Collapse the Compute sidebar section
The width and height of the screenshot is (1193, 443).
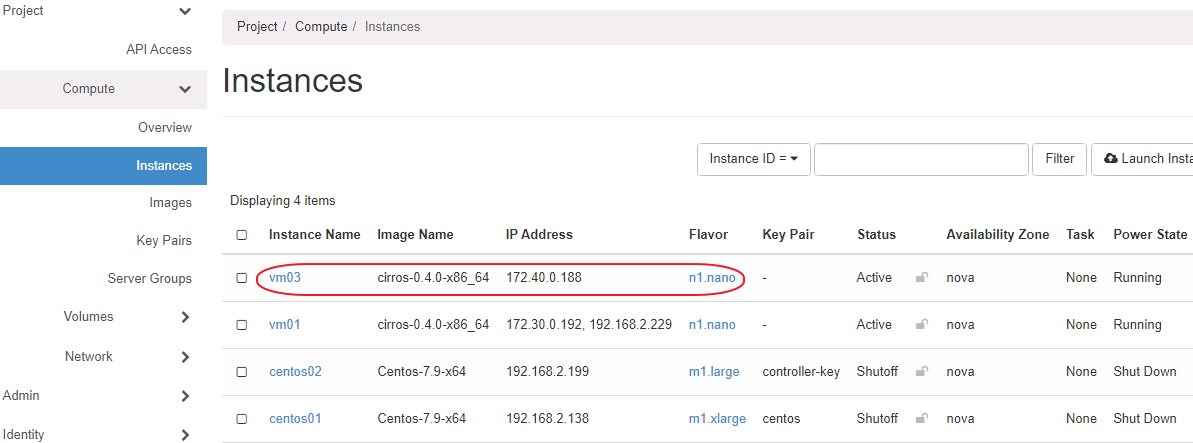[185, 89]
